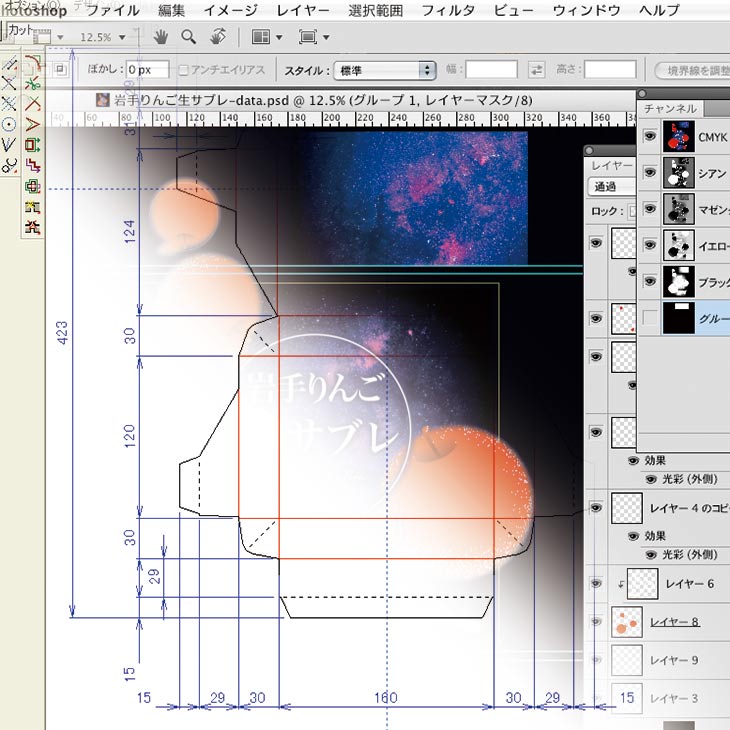Viewport: 730px width, 730px height.
Task: Open the Screen Mode dropdown arrow
Action: point(326,37)
